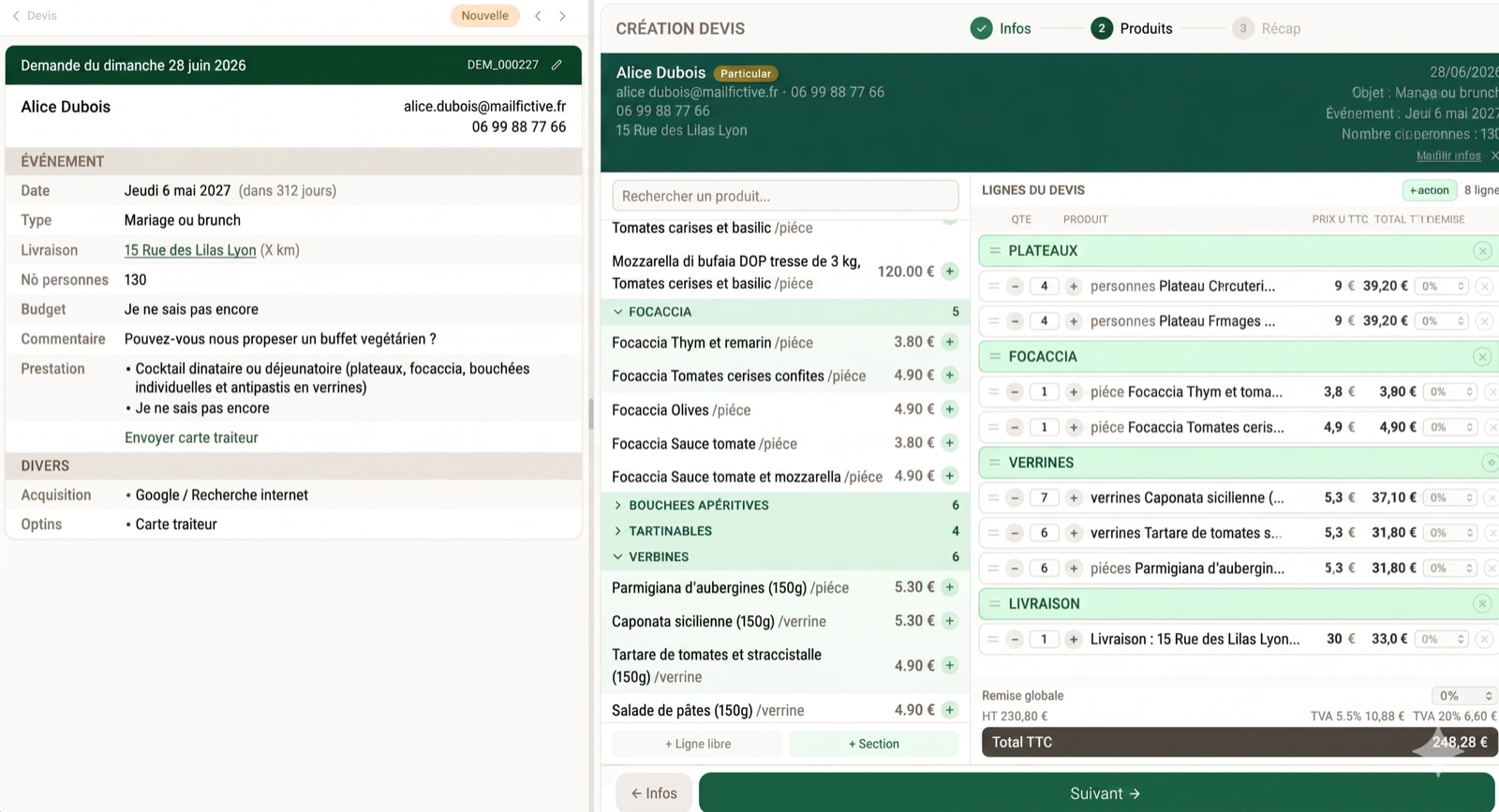
Task: Remove the PLATEAUX section with its X icon
Action: (1482, 251)
